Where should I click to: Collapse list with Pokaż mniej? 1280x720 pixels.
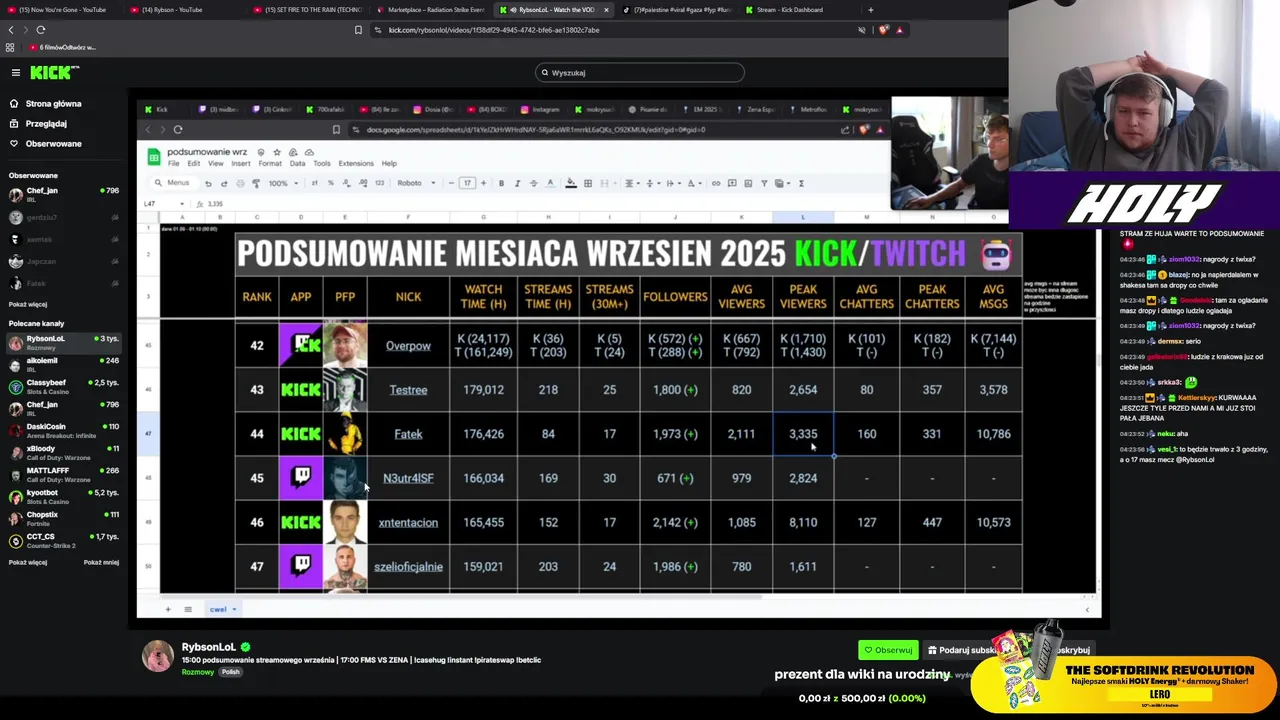pos(101,562)
